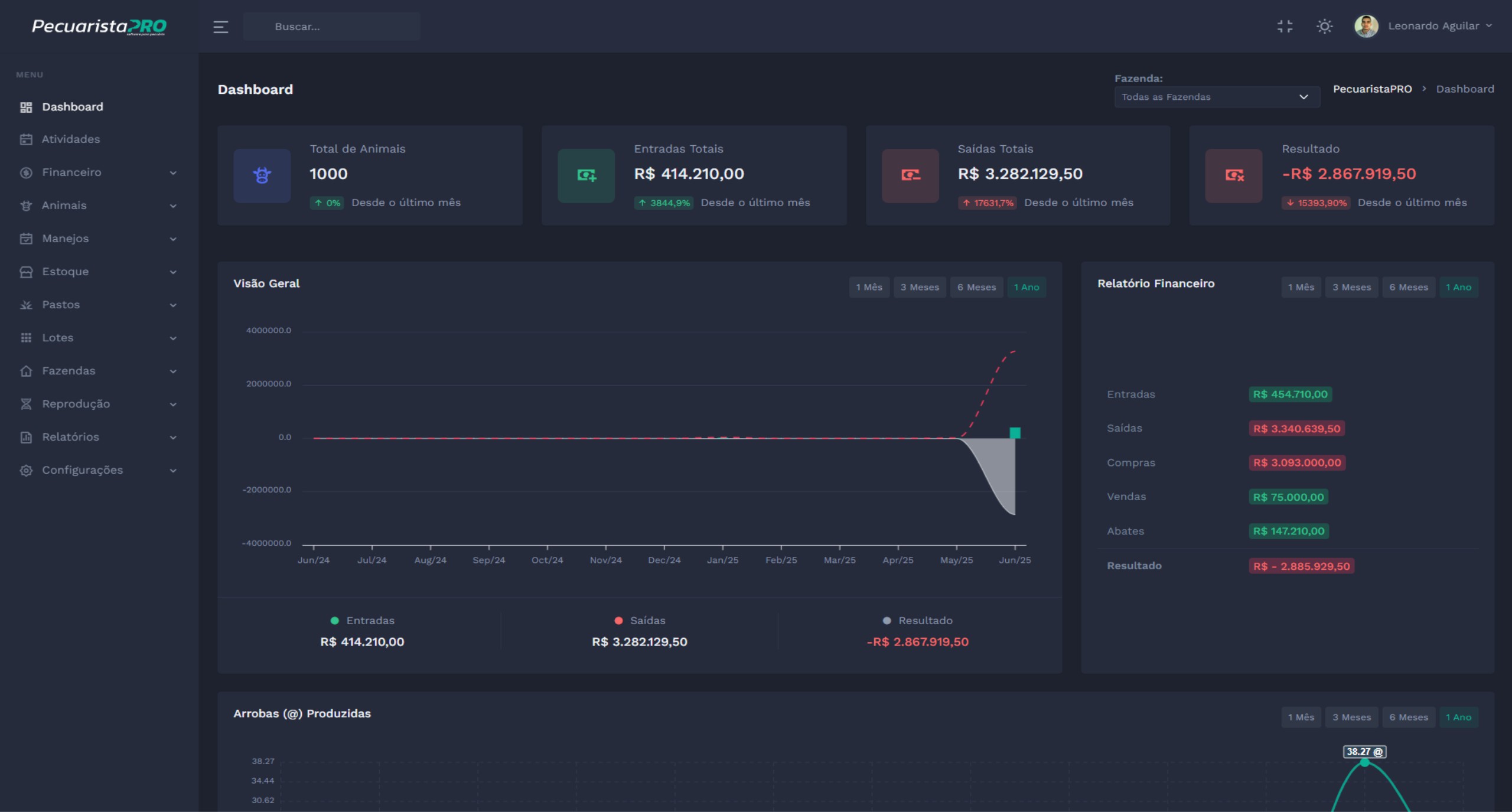Select 3 Meses in Visão Geral
Image resolution: width=1512 pixels, height=812 pixels.
pyautogui.click(x=919, y=288)
